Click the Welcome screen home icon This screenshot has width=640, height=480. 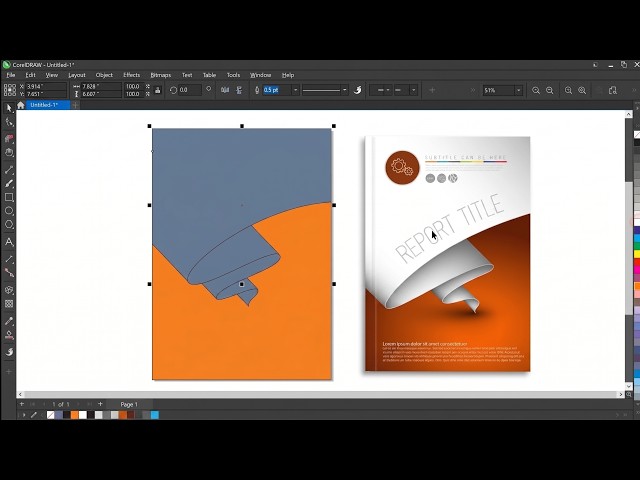[x=20, y=105]
